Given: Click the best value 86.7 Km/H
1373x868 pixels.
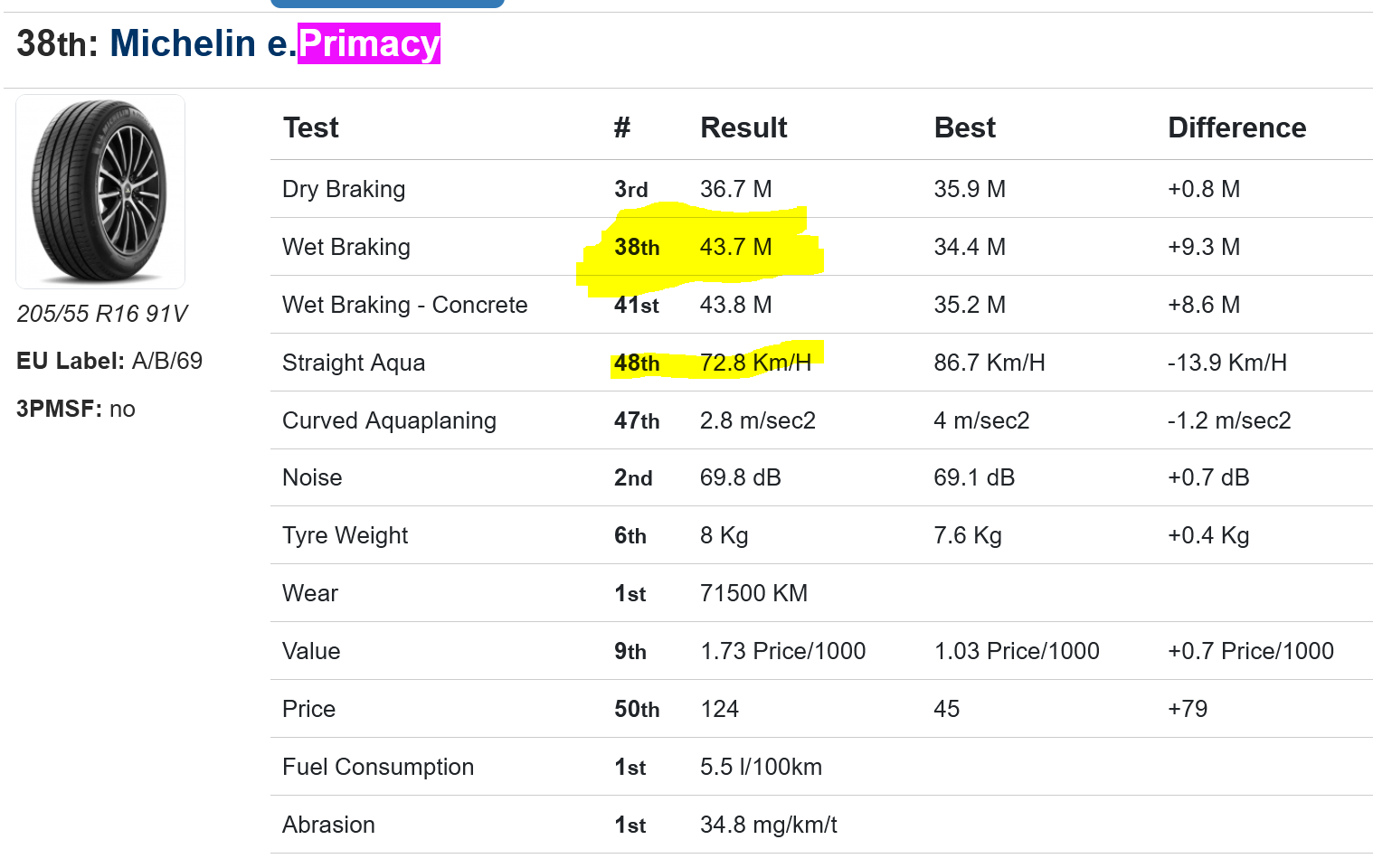Looking at the screenshot, I should coord(990,363).
